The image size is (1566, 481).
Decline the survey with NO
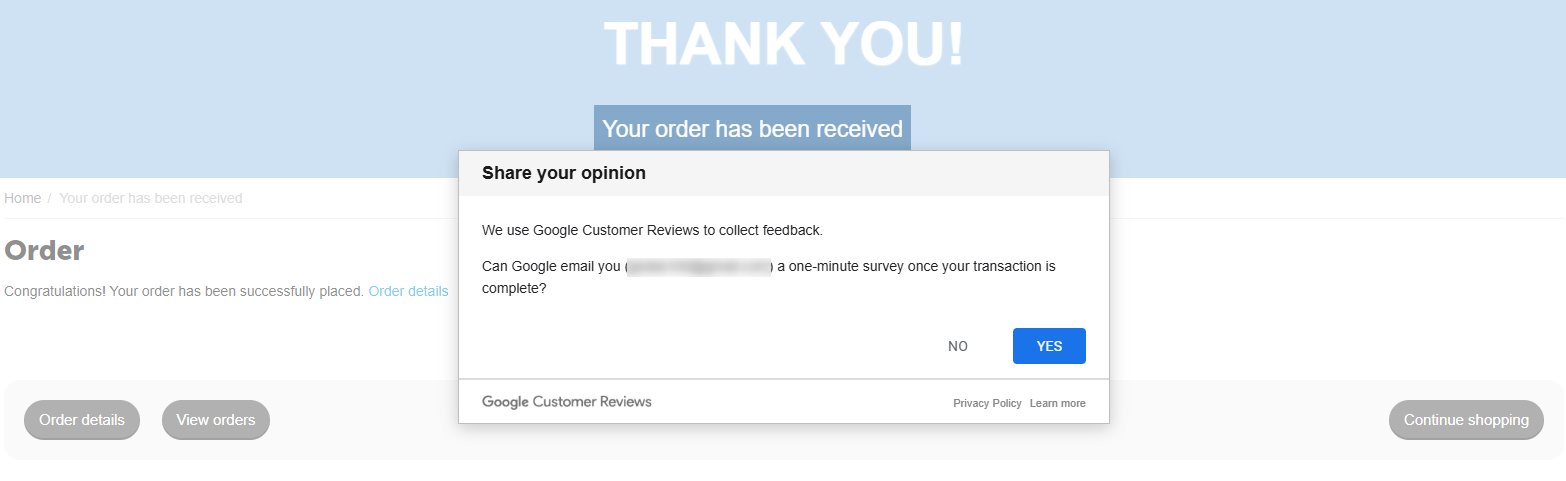(x=957, y=346)
